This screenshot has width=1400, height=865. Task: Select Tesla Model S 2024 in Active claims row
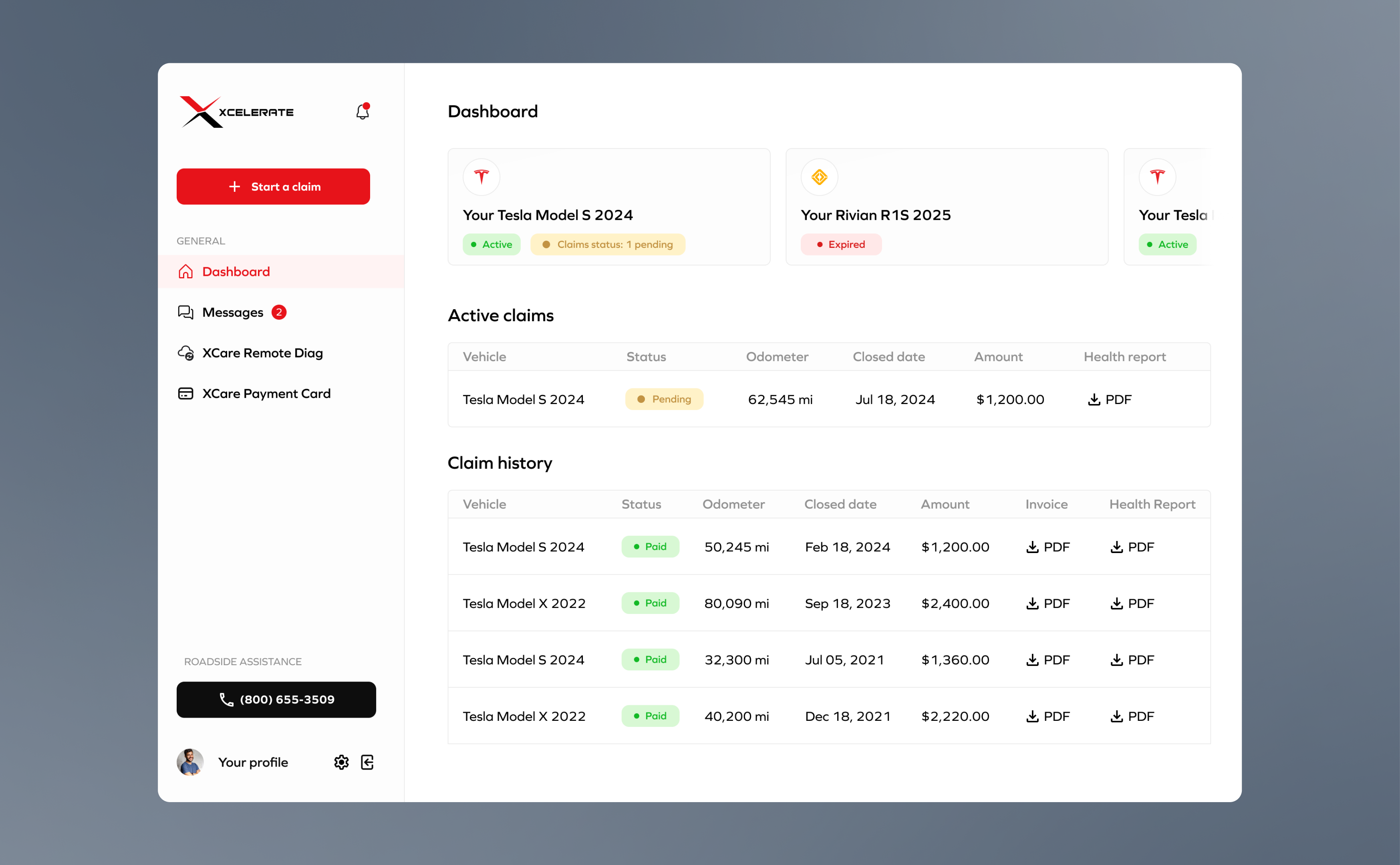[524, 399]
